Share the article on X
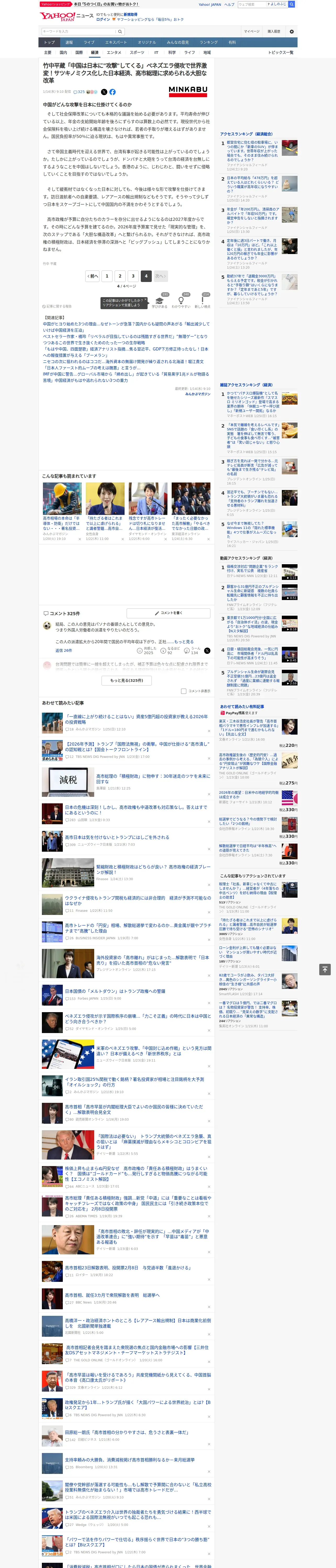Screen dimensions: 336x1568 [104, 92]
